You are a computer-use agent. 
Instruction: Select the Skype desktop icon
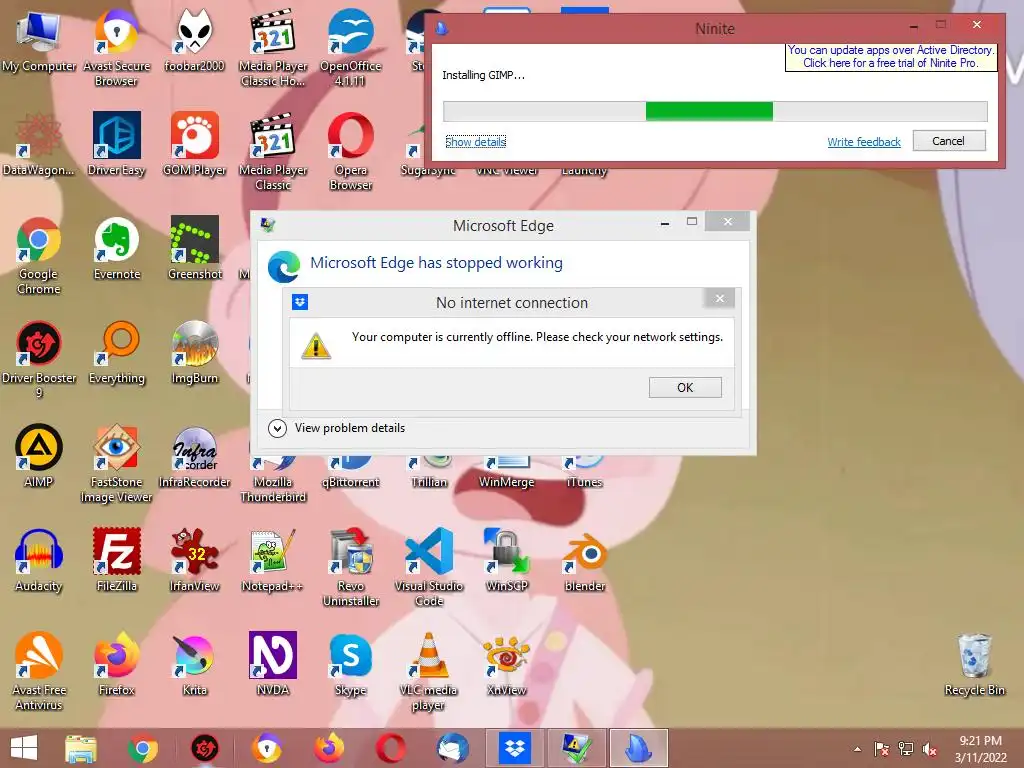click(x=351, y=664)
